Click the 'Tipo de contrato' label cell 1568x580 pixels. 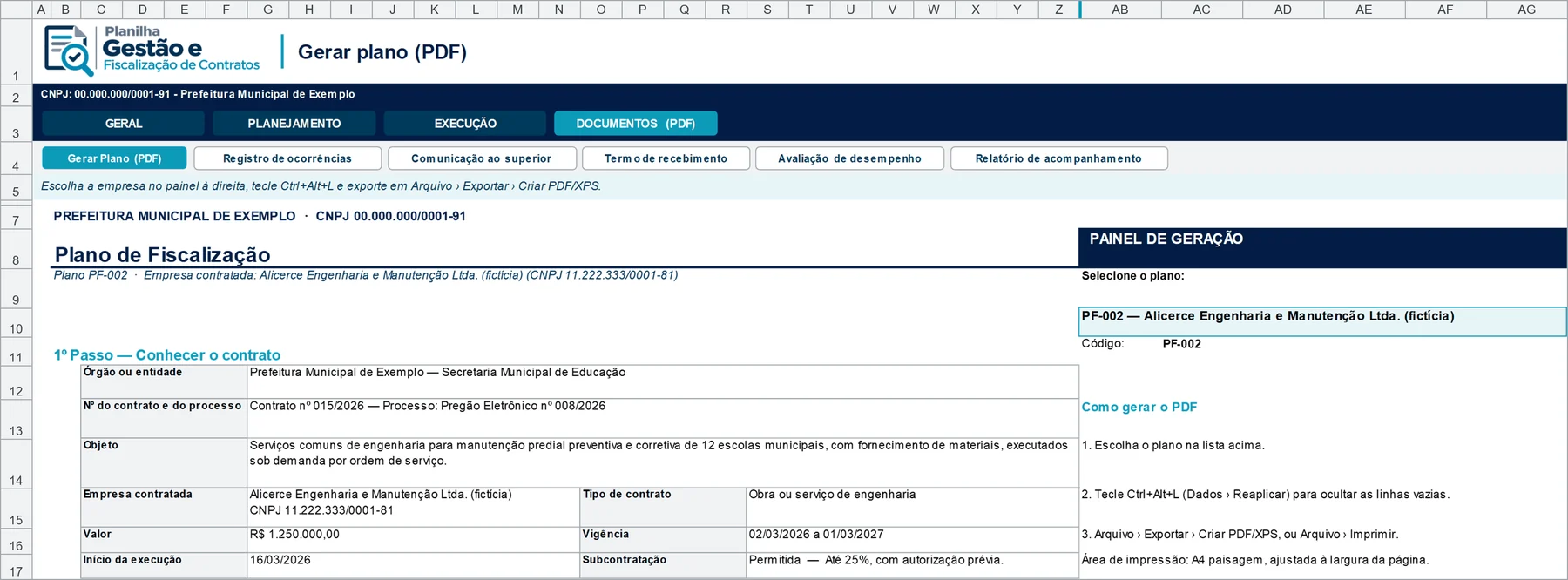(663, 507)
